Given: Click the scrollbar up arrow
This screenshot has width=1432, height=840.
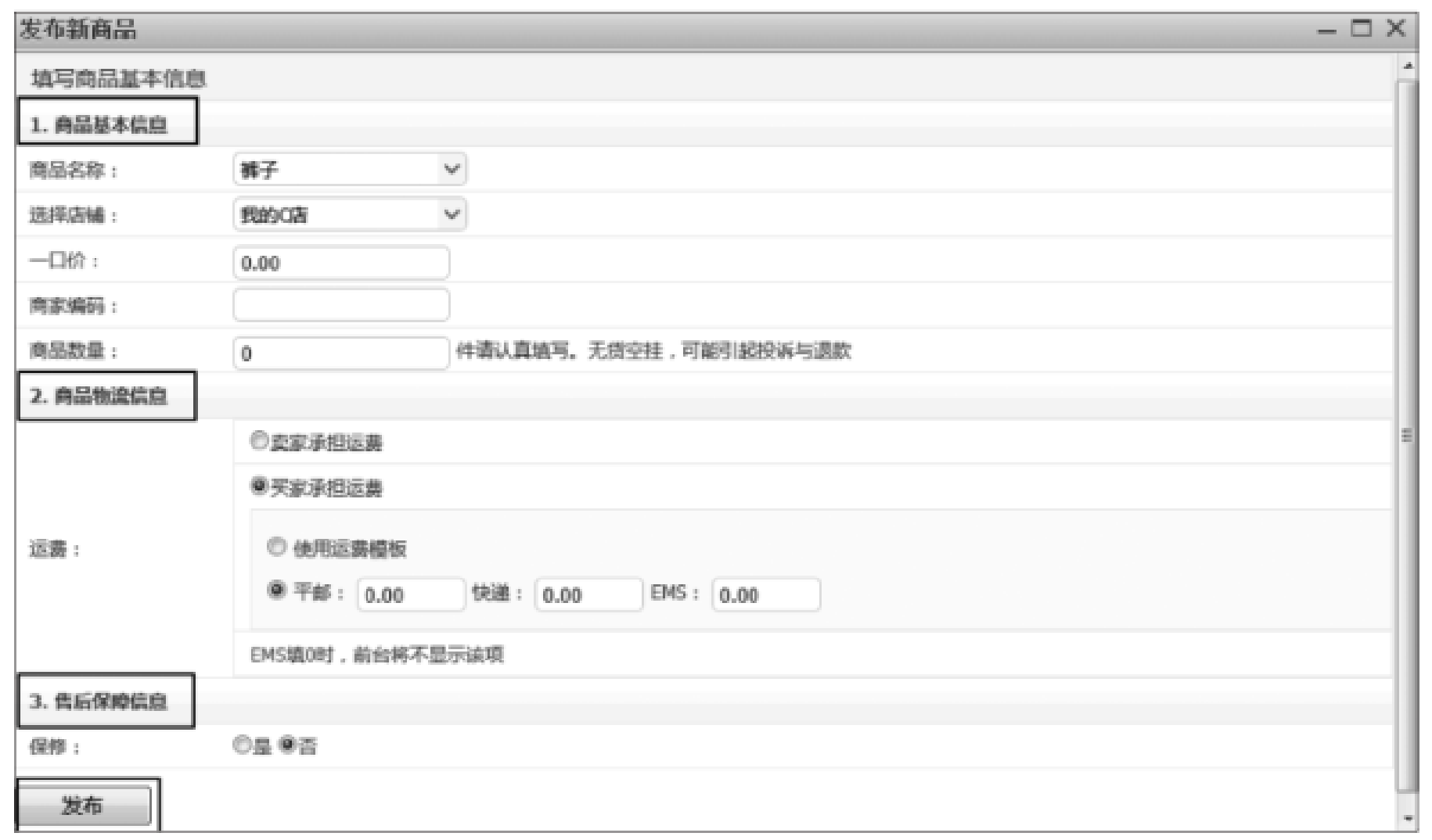Looking at the screenshot, I should 1408,66.
